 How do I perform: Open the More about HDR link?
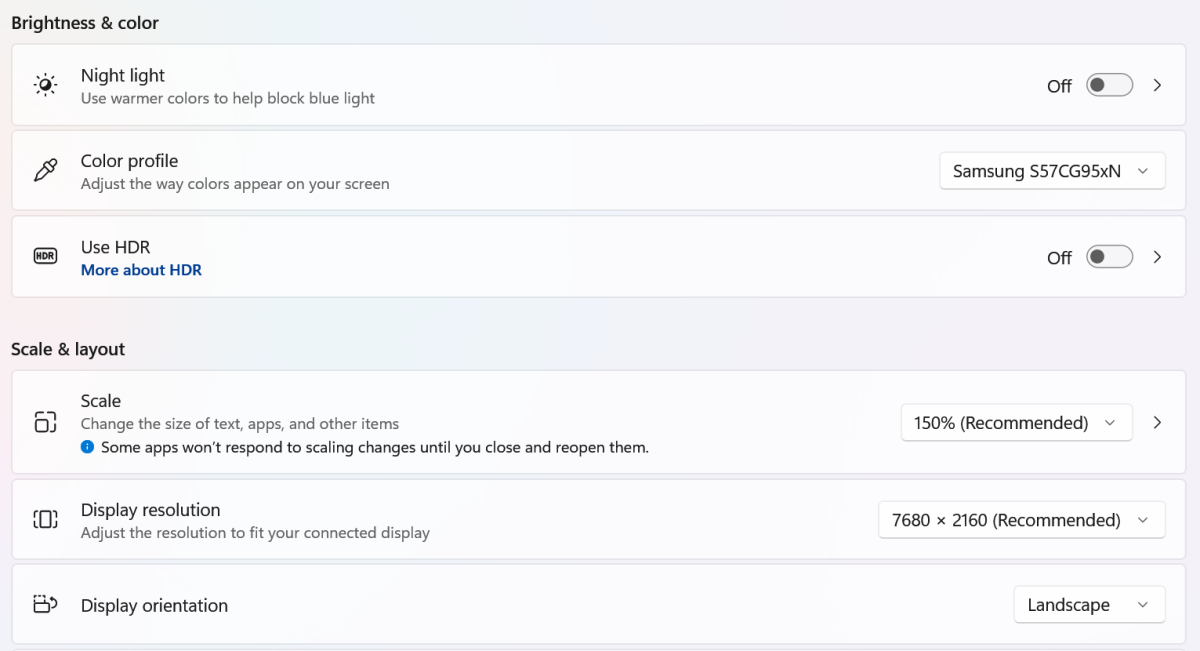(141, 270)
